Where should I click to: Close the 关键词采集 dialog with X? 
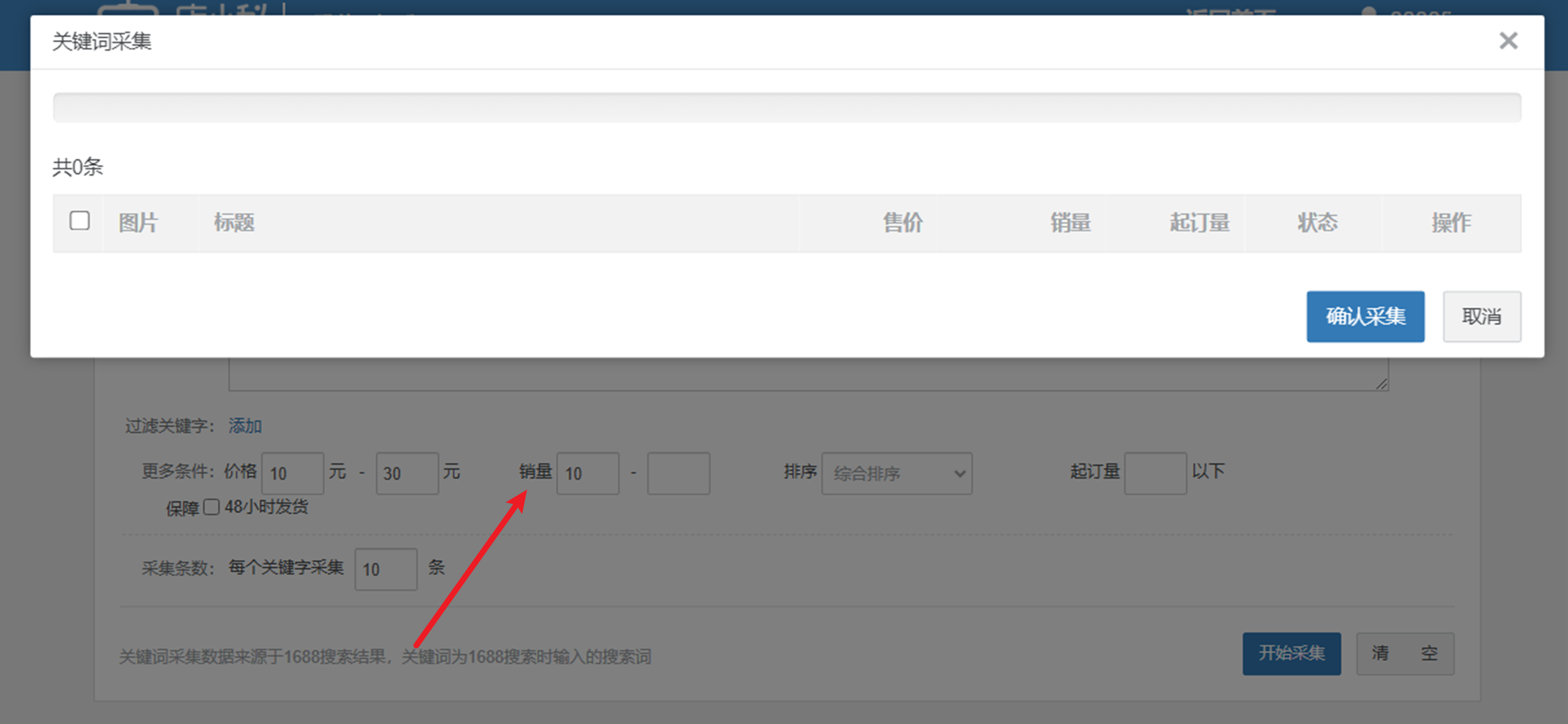click(1508, 41)
